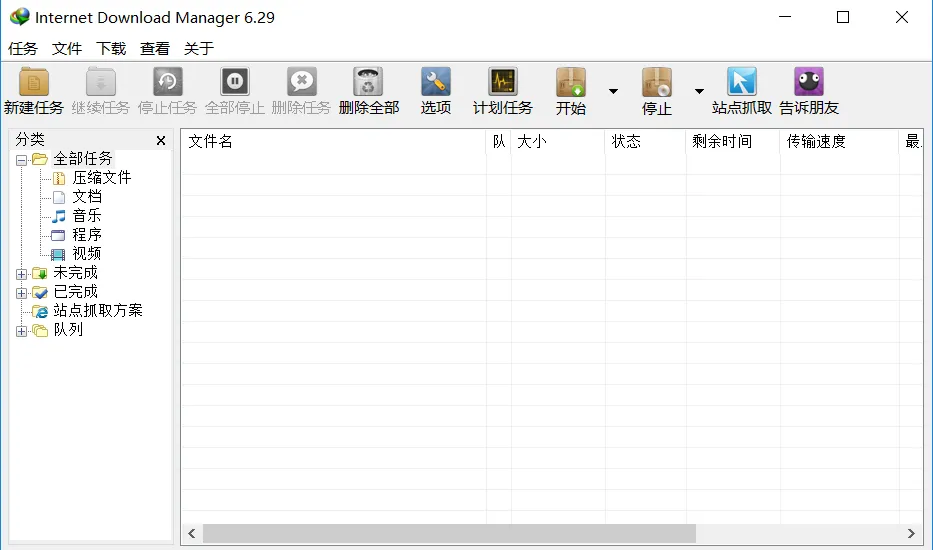Open 选项 settings wrench icon
The height and width of the screenshot is (550, 933).
pos(436,82)
